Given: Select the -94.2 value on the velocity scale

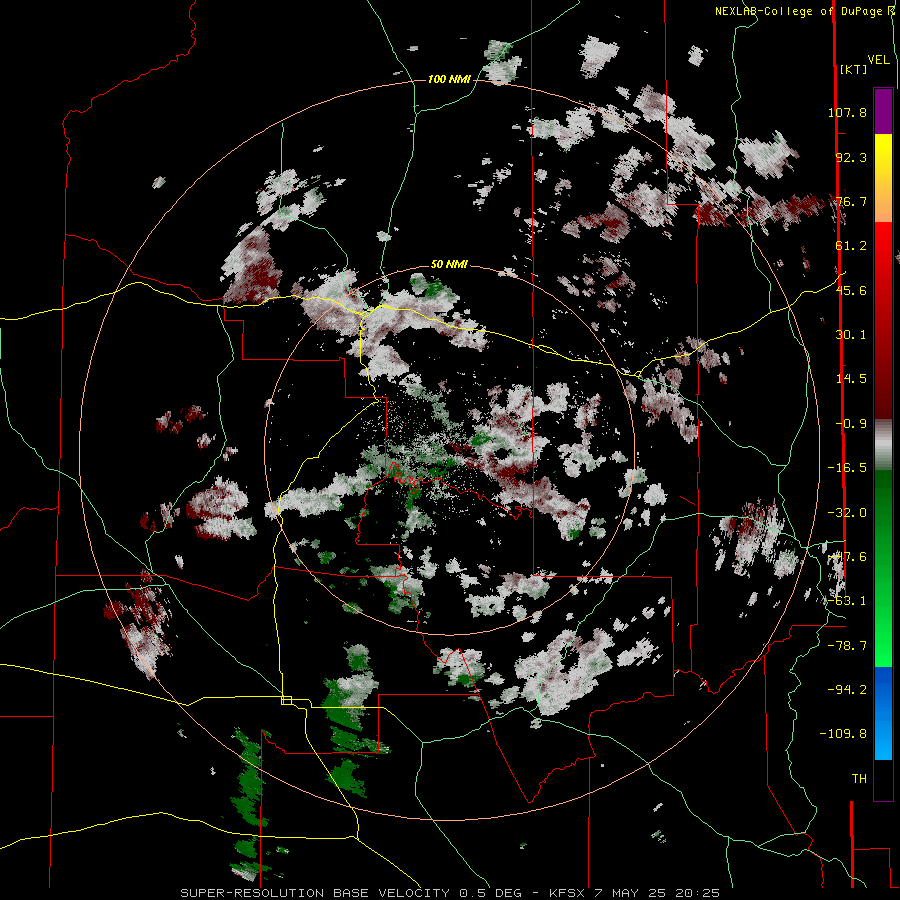Looking at the screenshot, I should pyautogui.click(x=847, y=689).
